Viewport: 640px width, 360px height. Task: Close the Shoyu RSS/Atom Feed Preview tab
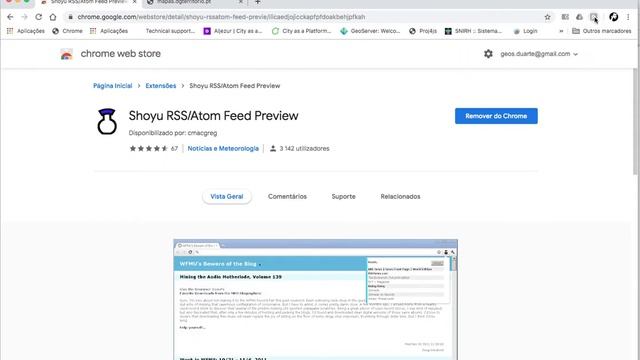[x=134, y=2]
